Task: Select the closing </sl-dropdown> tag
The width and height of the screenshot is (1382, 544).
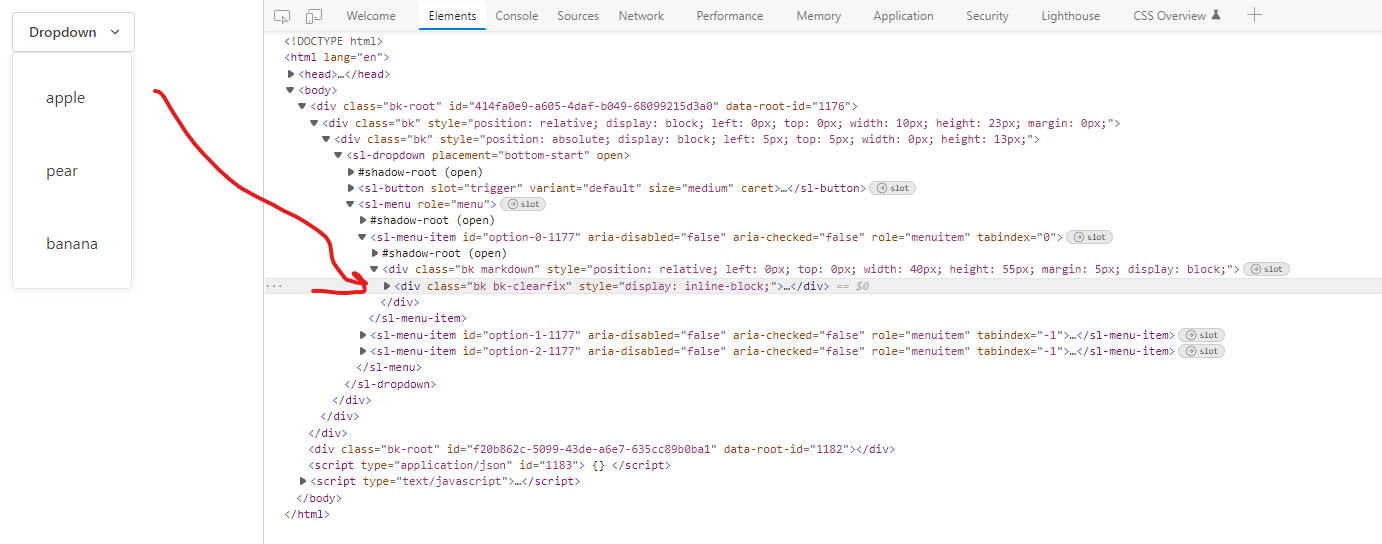Action: (390, 383)
